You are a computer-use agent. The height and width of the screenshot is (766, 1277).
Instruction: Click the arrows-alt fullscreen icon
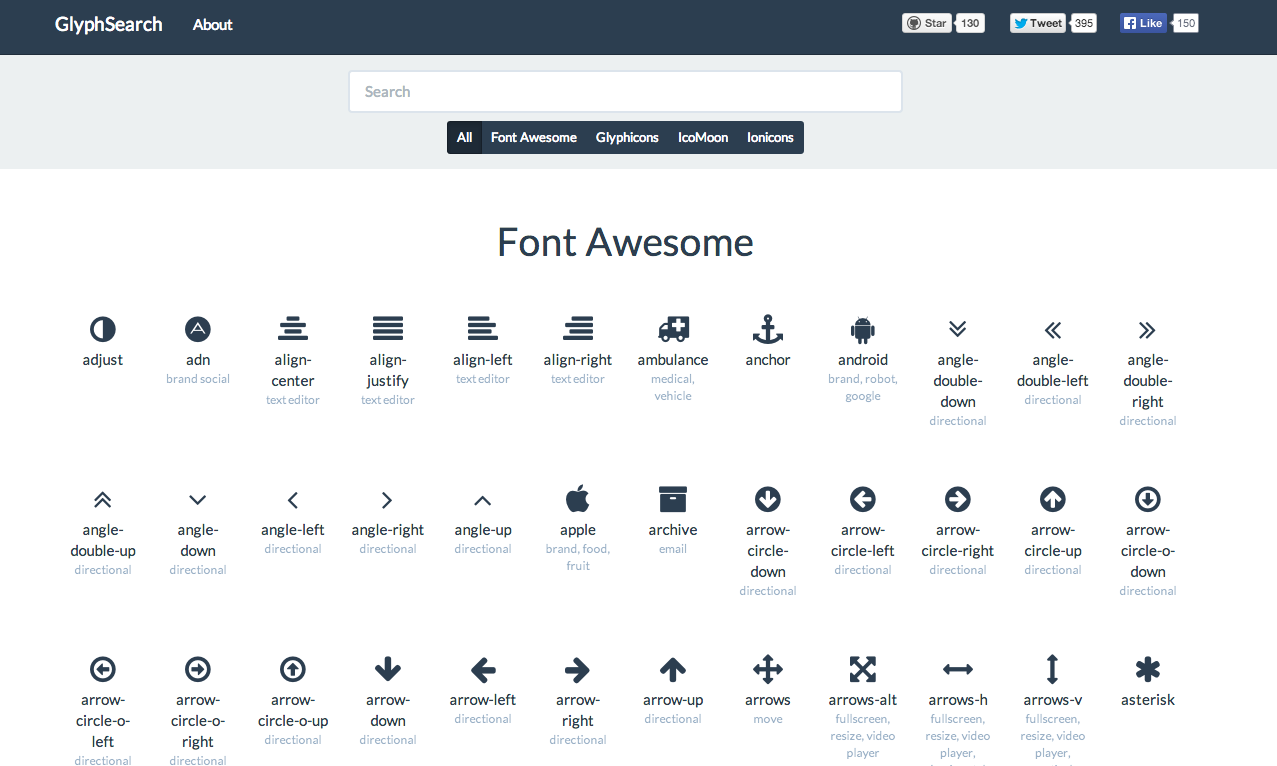point(863,669)
